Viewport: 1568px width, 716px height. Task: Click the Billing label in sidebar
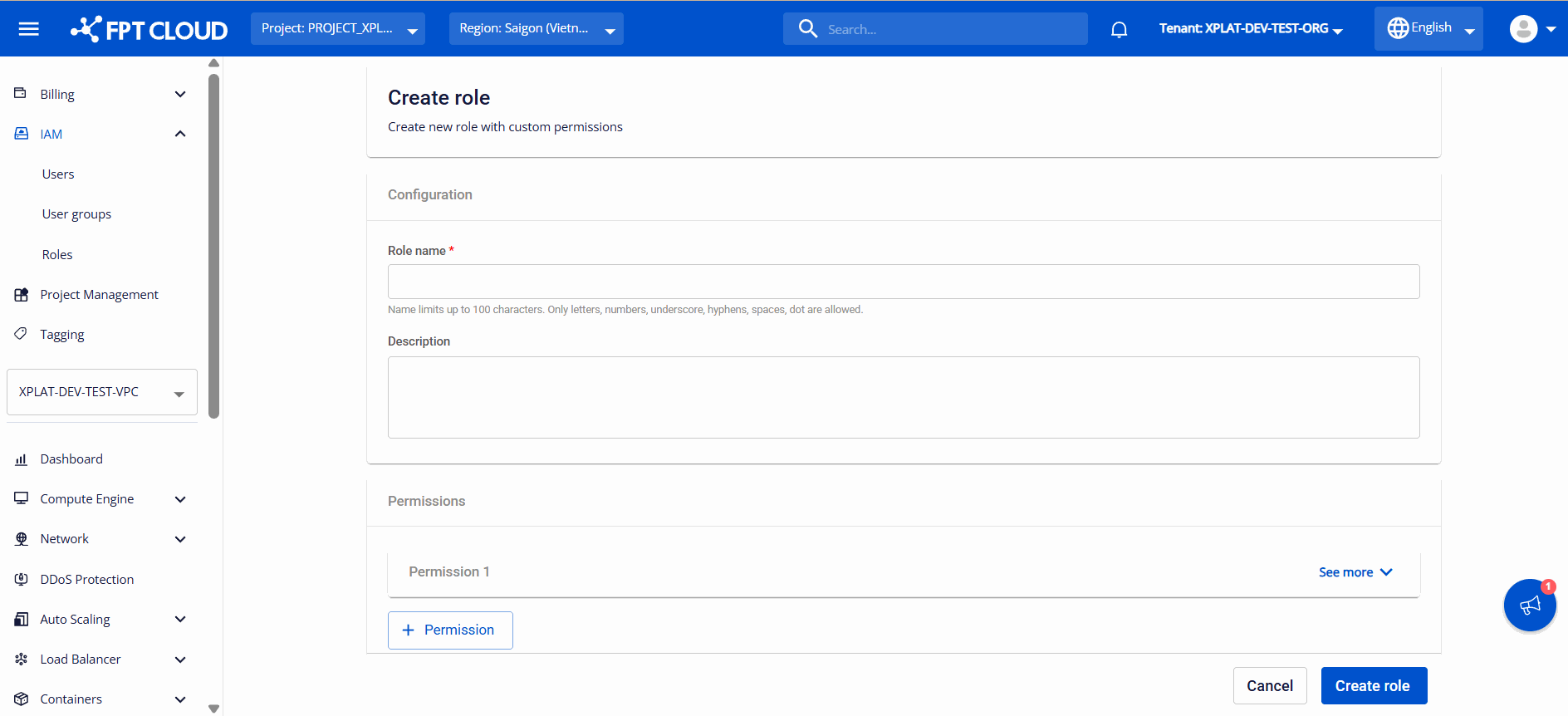coord(57,95)
